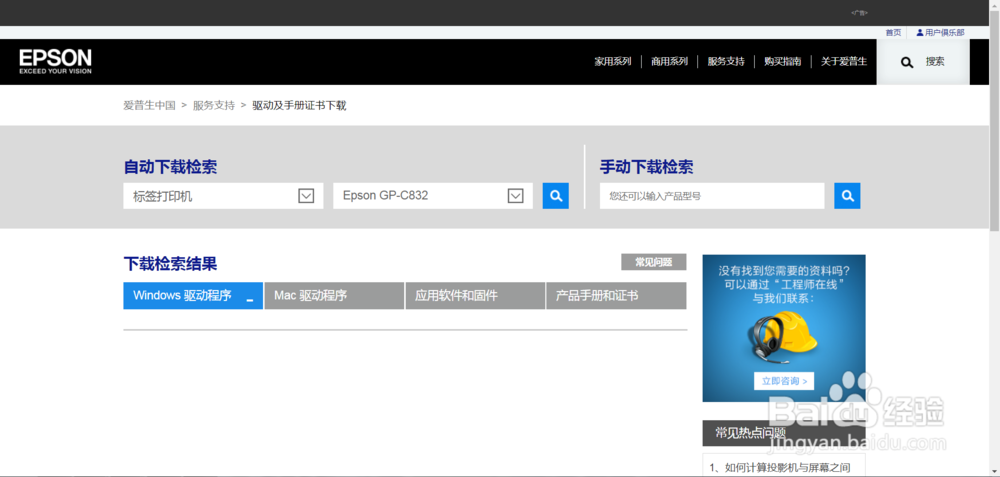This screenshot has width=1000, height=477.
Task: Open the 服务支持 menu
Action: [x=726, y=62]
